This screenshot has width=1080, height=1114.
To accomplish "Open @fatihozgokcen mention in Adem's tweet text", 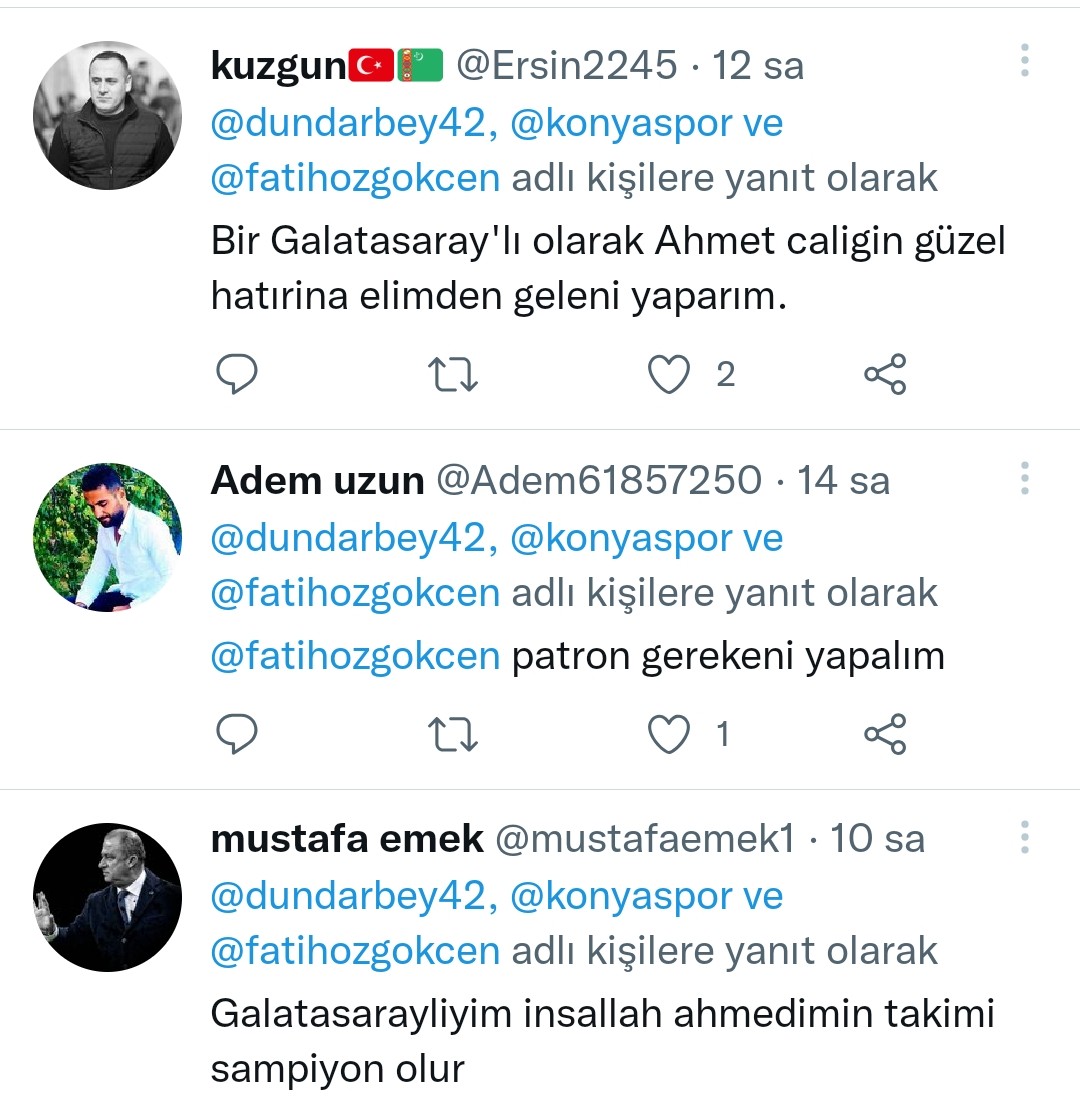I will pos(355,656).
